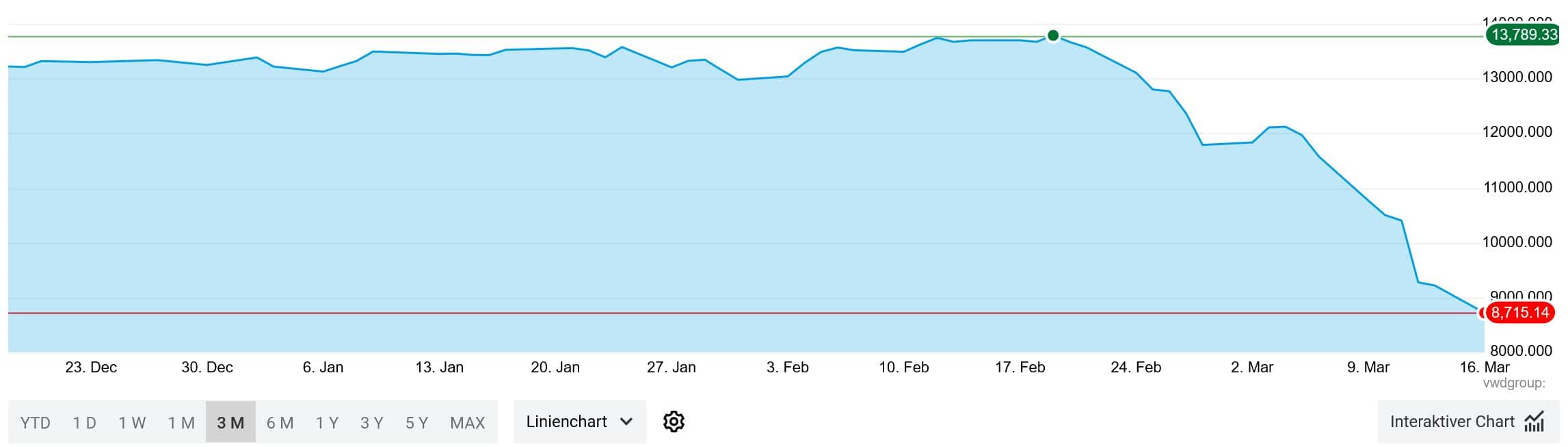1568x447 pixels.
Task: Click the red low point marker
Action: point(1482,313)
